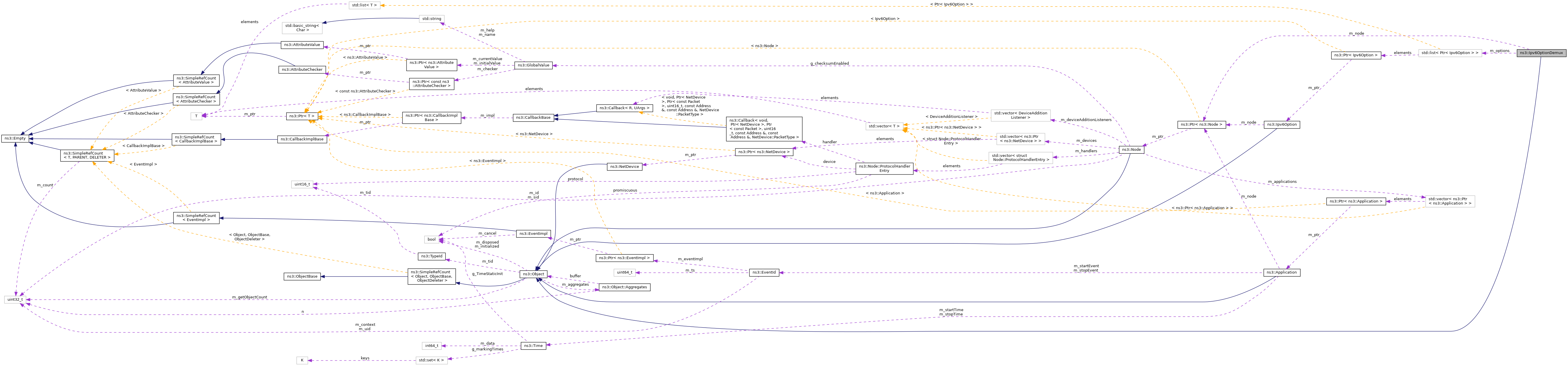Click the template parameter K node
This screenshot has height=366, width=1568.
click(302, 361)
